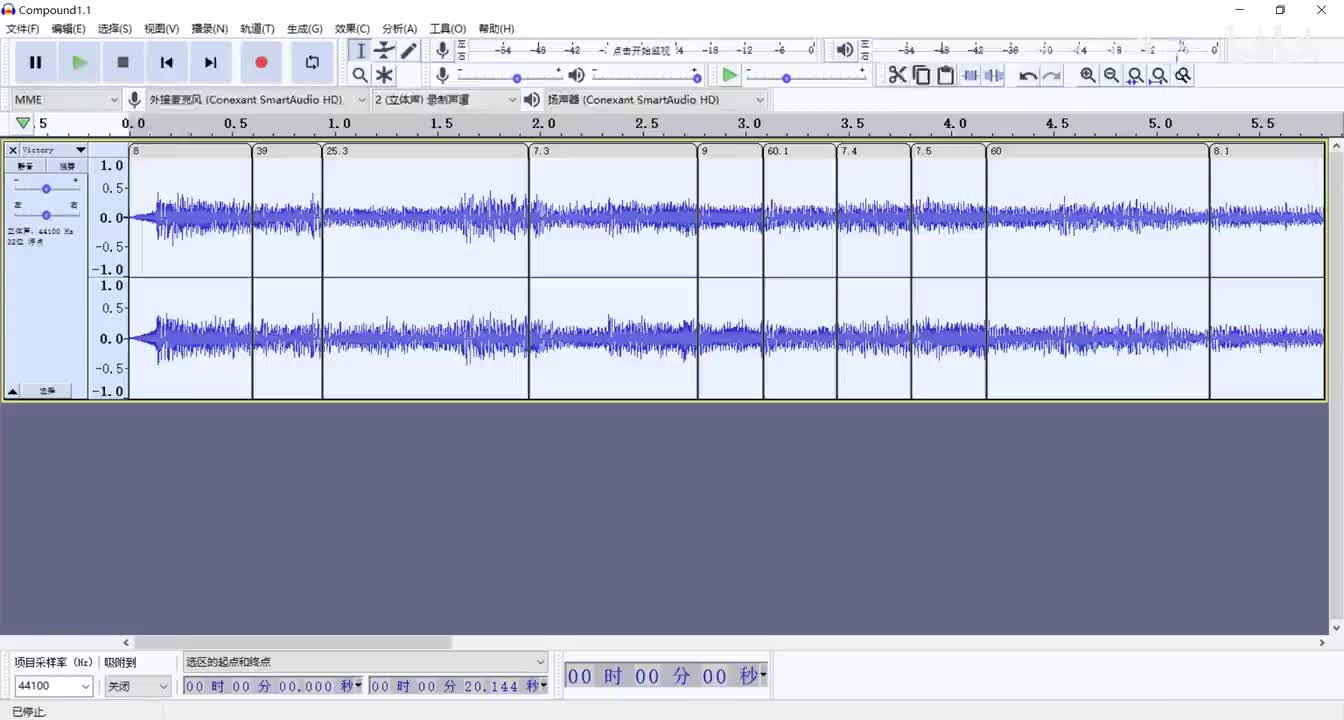Fit entire project to window
This screenshot has width=1344, height=720.
point(1159,75)
